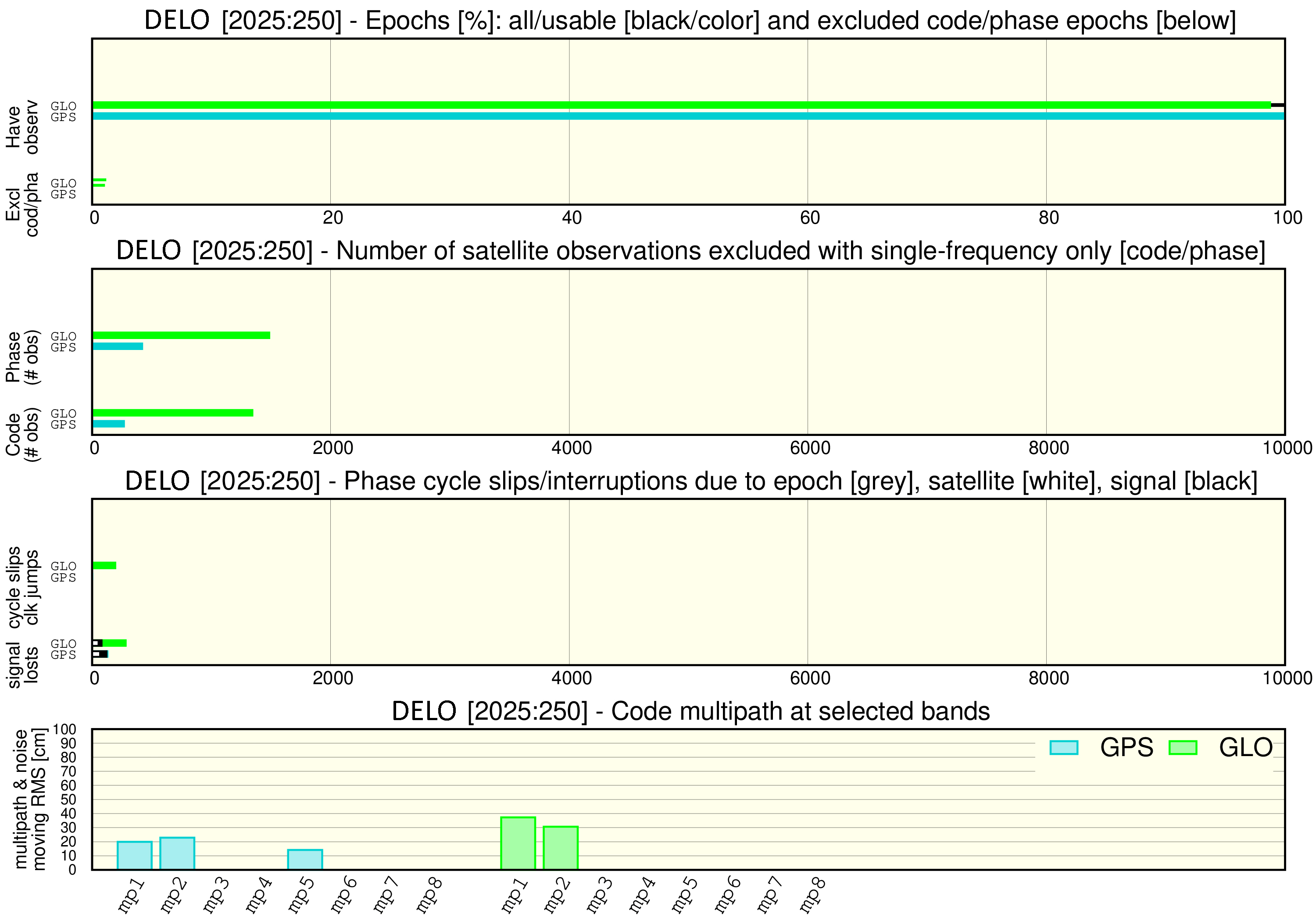1316x921 pixels.
Task: Click the GPS label in 'Have observ' row
Action: click(63, 117)
